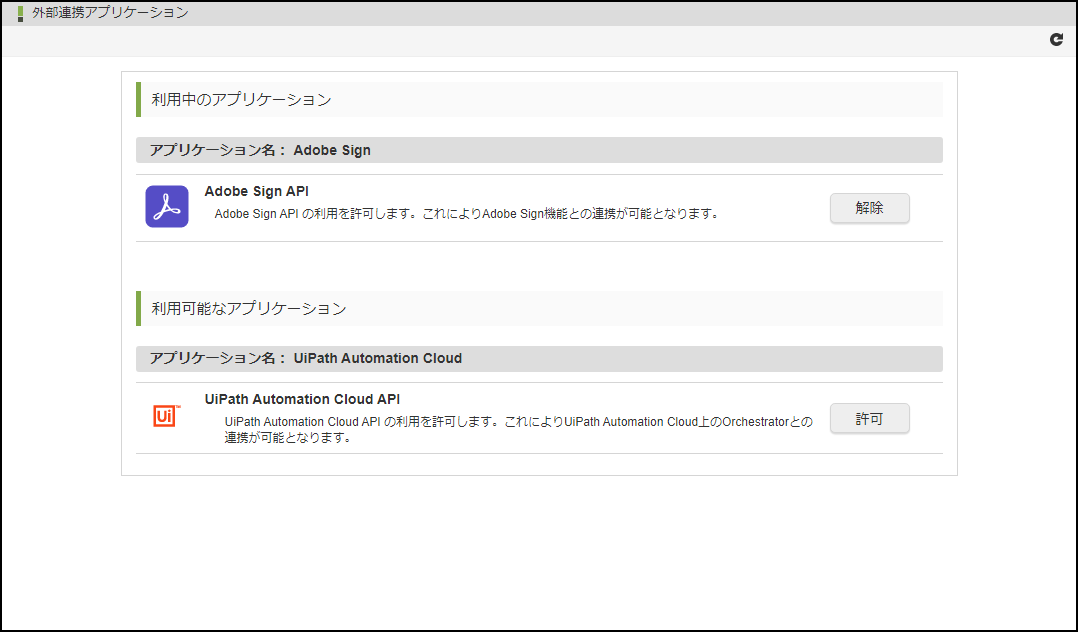The width and height of the screenshot is (1078, 632).
Task: Click 'UiPath Automation Cloud' name in the gray header
Action: coord(378,358)
